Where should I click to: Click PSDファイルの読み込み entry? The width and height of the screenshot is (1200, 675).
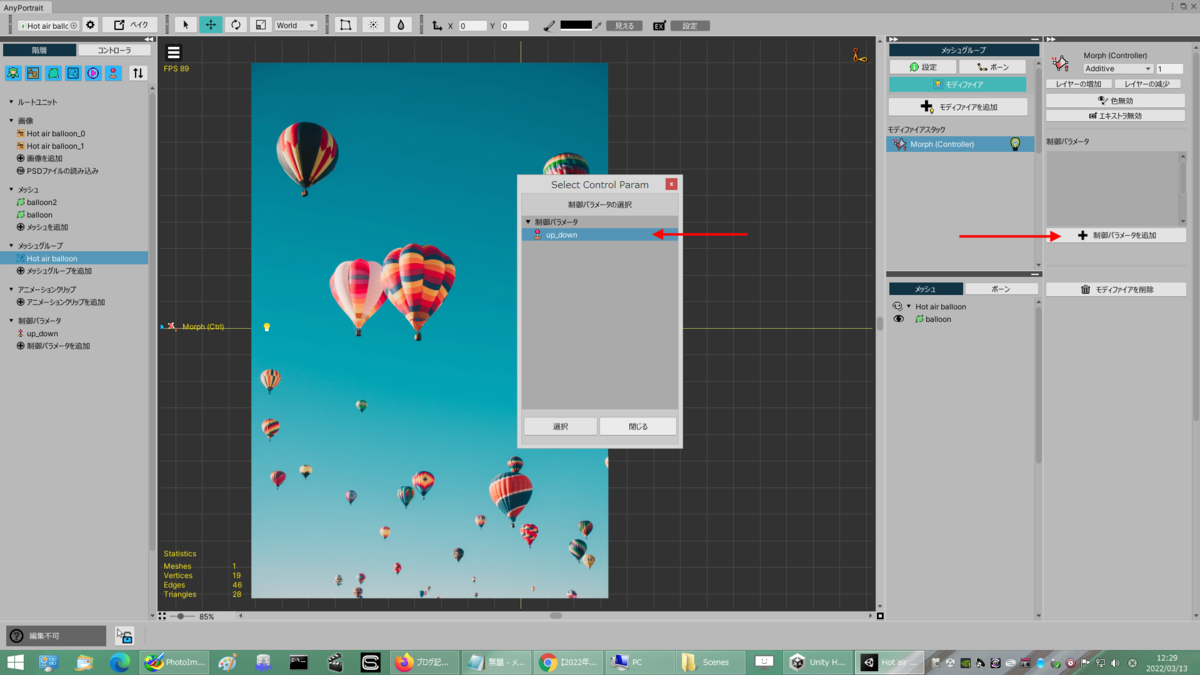tap(58, 171)
